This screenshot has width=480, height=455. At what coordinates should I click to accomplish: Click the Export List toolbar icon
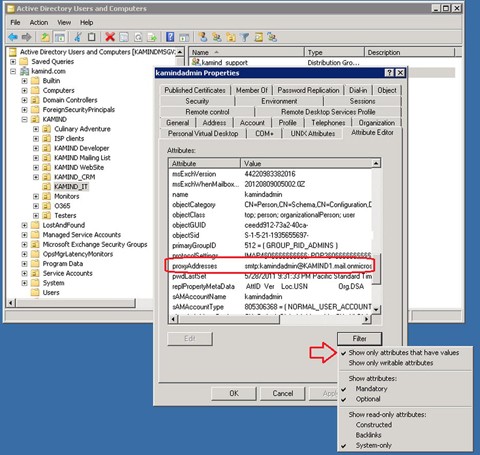(152, 37)
